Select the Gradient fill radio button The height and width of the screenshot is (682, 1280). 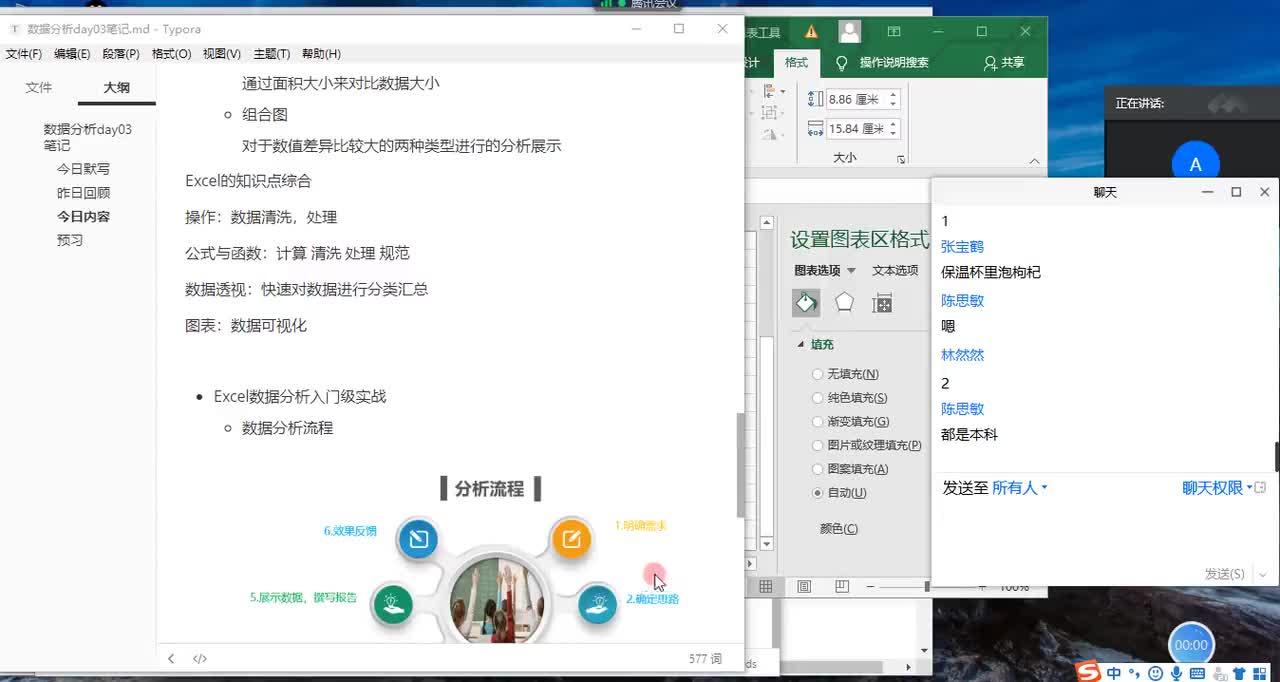818,422
